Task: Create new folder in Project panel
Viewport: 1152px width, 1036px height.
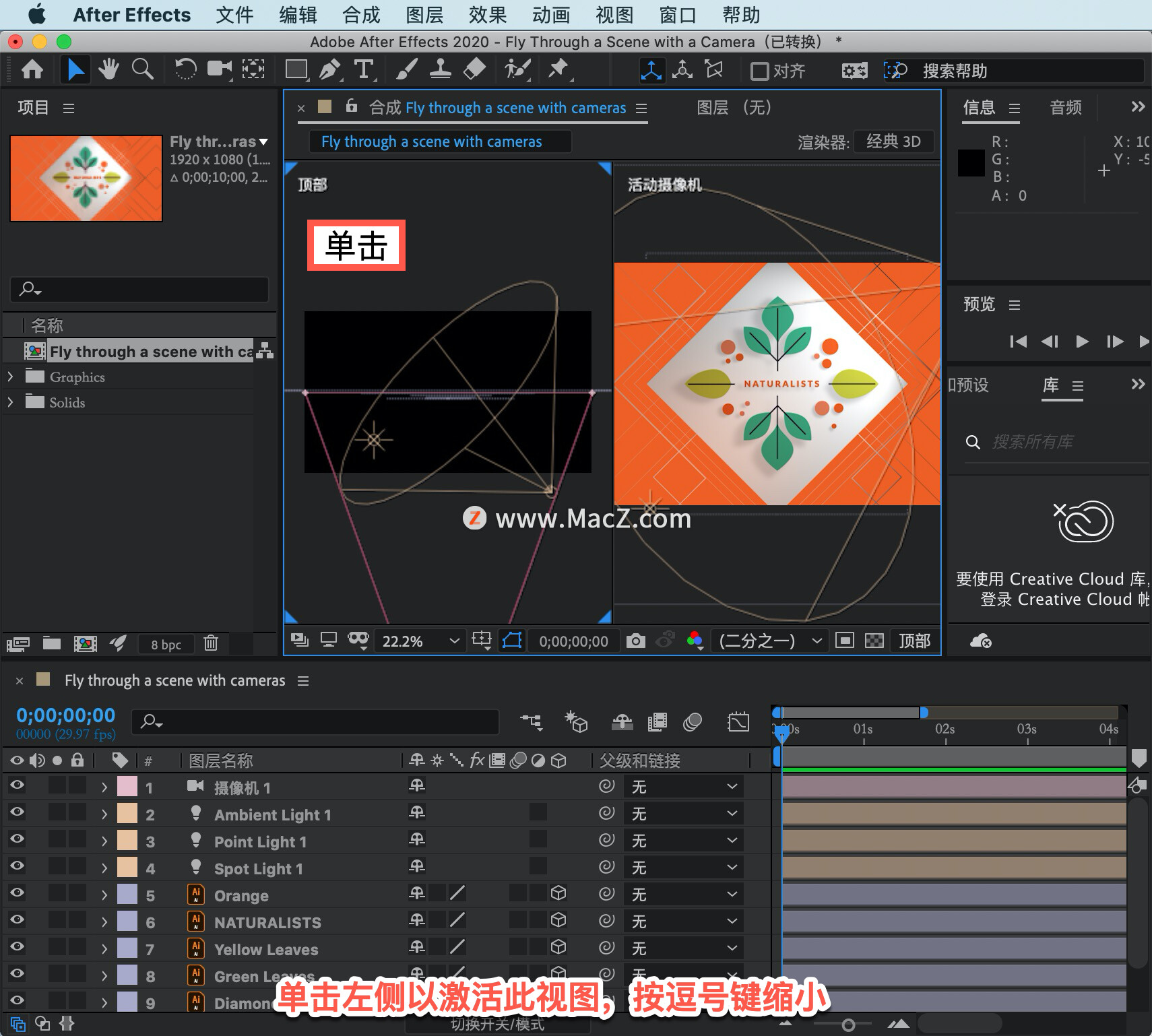Action: click(52, 644)
